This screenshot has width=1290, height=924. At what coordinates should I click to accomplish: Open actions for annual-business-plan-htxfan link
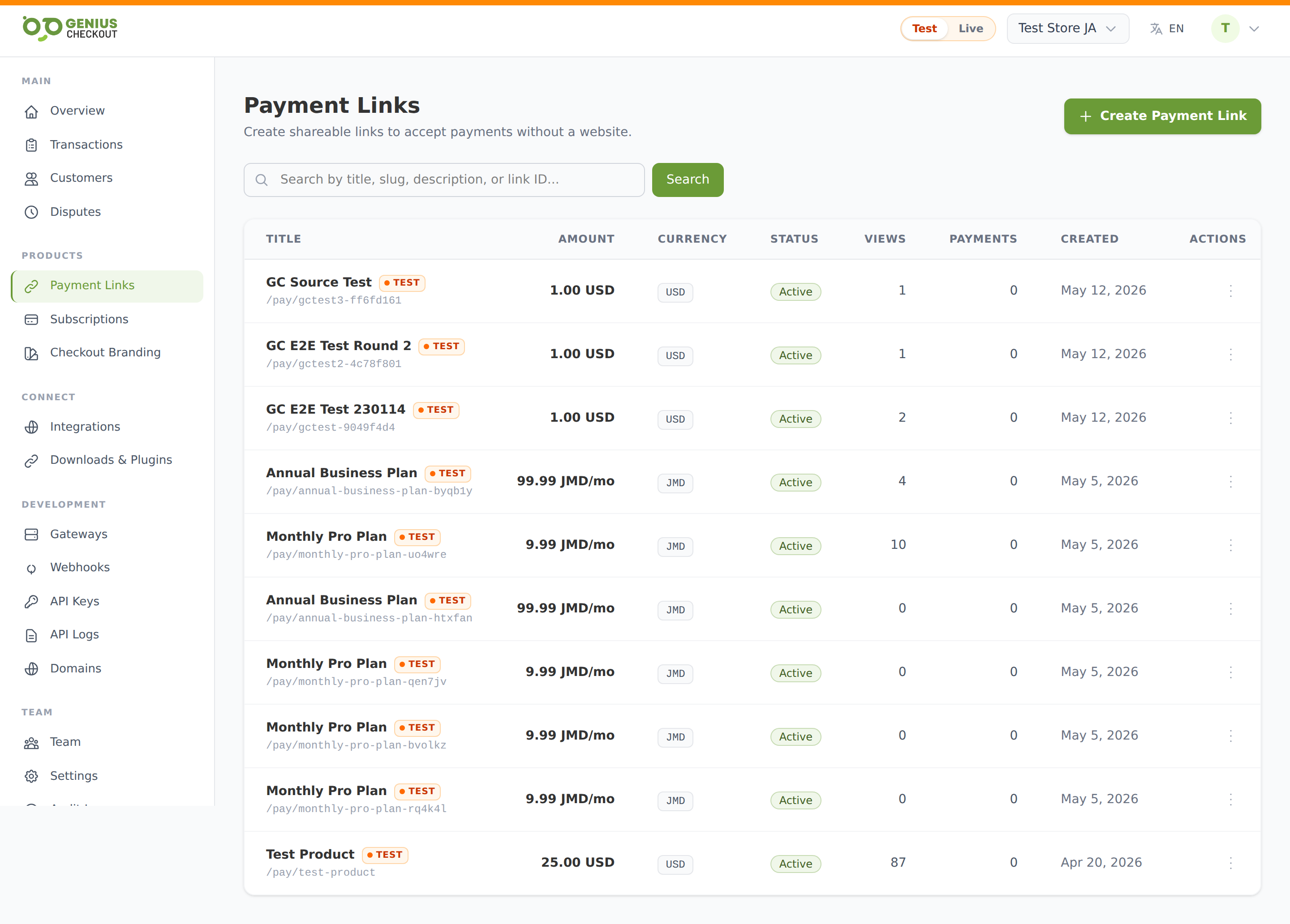click(1230, 609)
